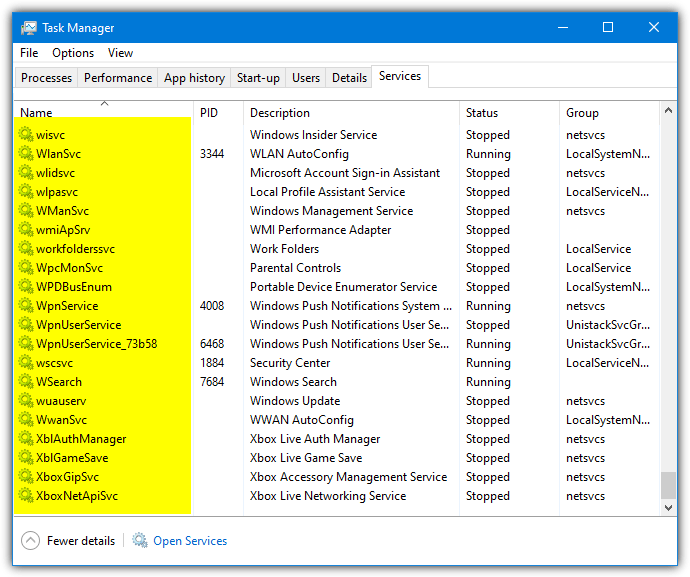
Task: Click the gear icon beside WpnService
Action: [26, 305]
